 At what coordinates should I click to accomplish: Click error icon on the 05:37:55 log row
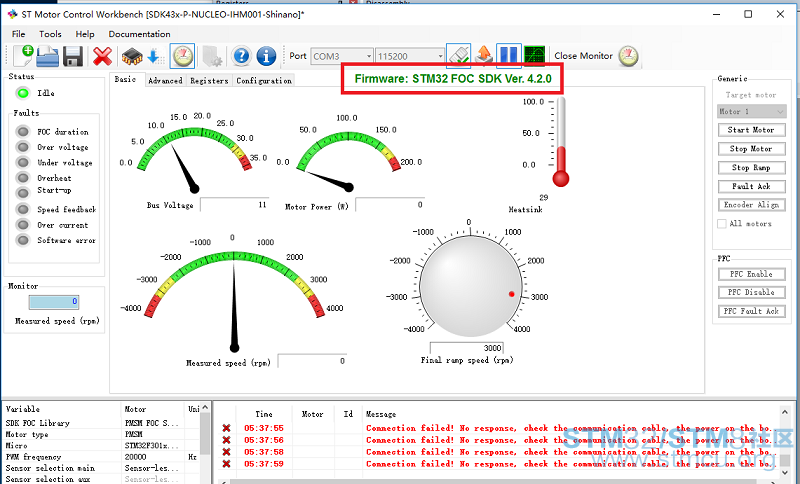[226, 428]
